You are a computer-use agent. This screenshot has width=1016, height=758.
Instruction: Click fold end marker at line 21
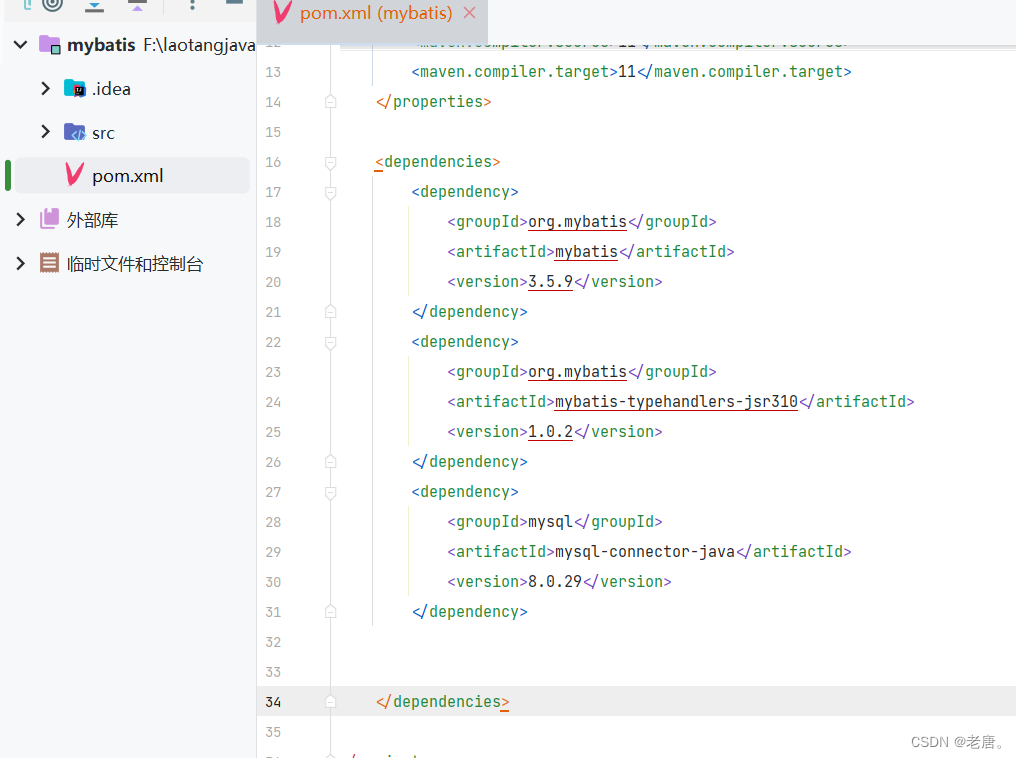tap(330, 312)
